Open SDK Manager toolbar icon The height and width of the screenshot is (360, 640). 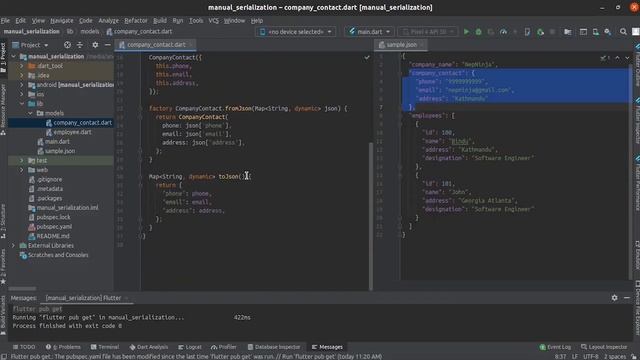tap(608, 32)
